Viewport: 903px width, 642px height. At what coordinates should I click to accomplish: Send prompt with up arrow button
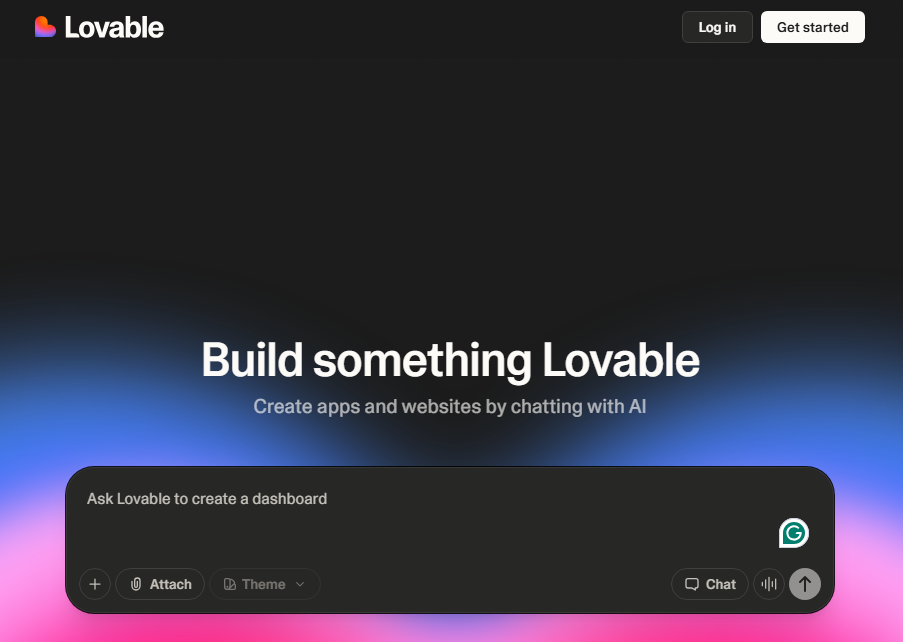805,584
